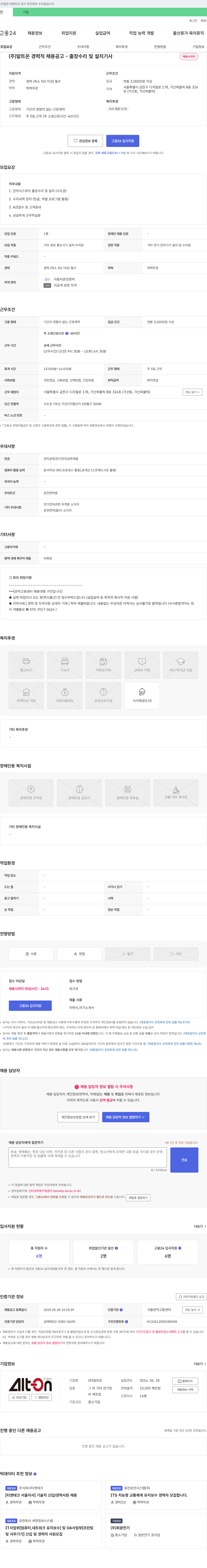Click the 열람제한 button
The width and height of the screenshot is (207, 1568).
tap(42, 1398)
